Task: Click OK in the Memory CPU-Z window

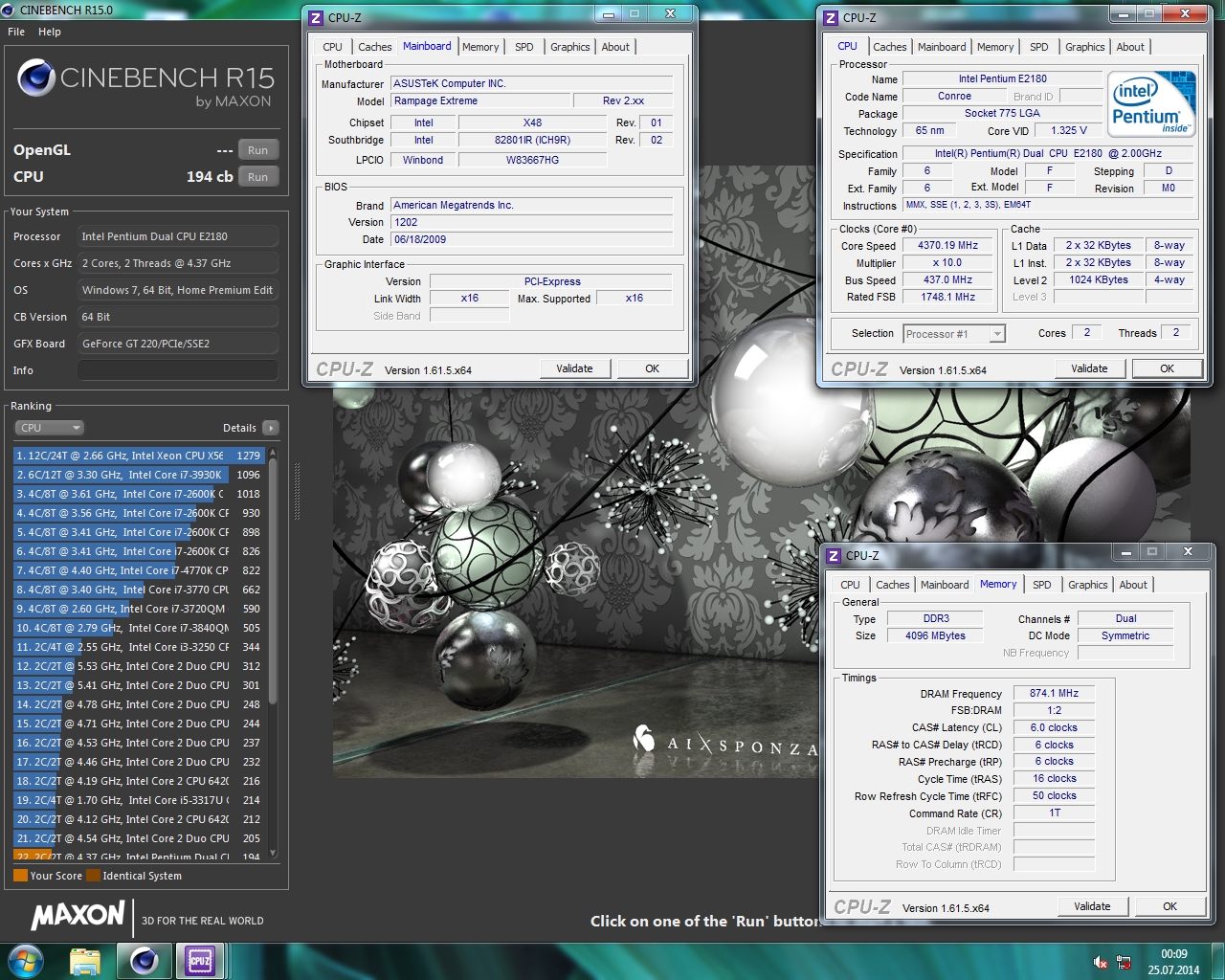Action: click(x=1169, y=906)
